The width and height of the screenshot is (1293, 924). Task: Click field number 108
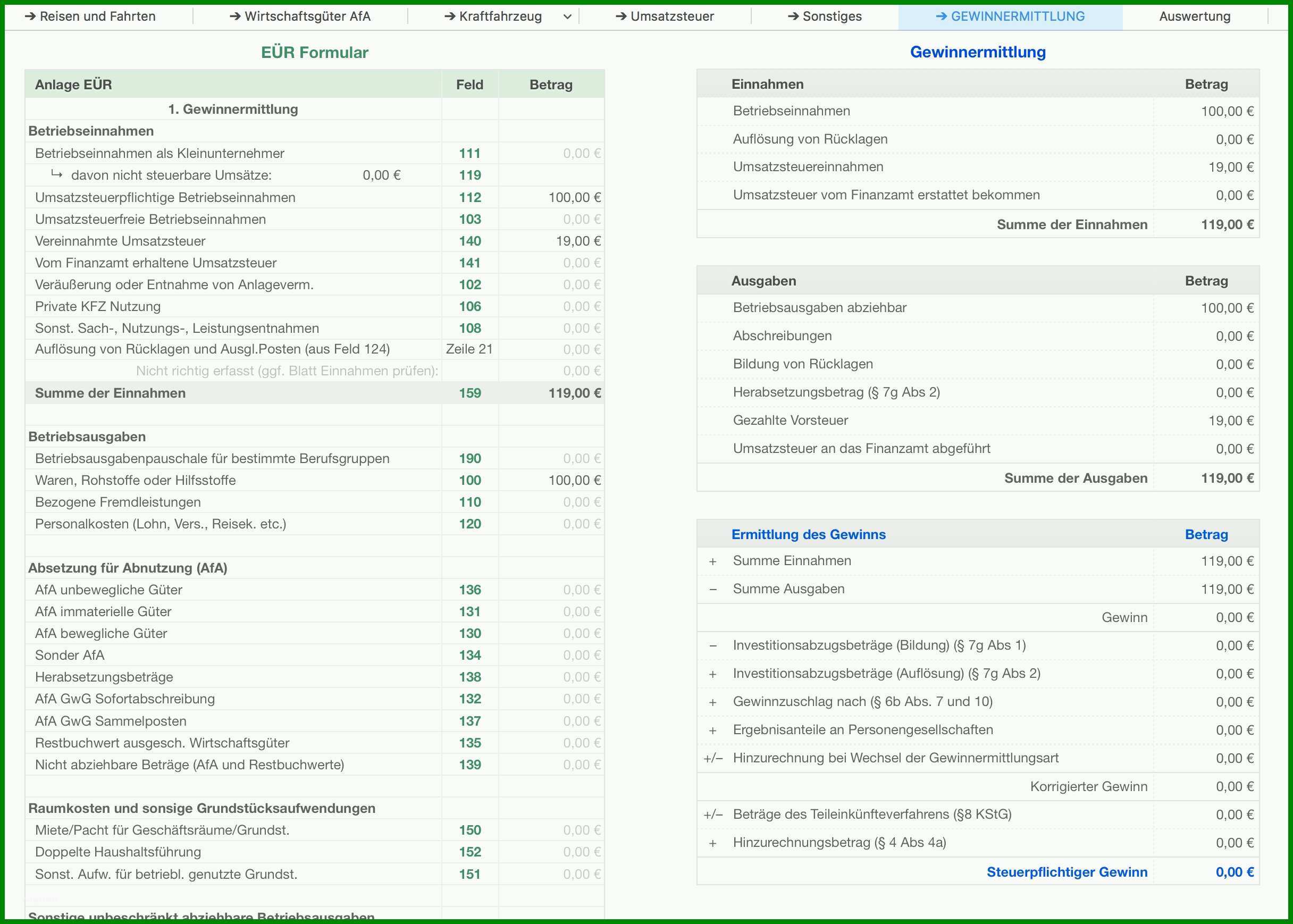(x=470, y=329)
